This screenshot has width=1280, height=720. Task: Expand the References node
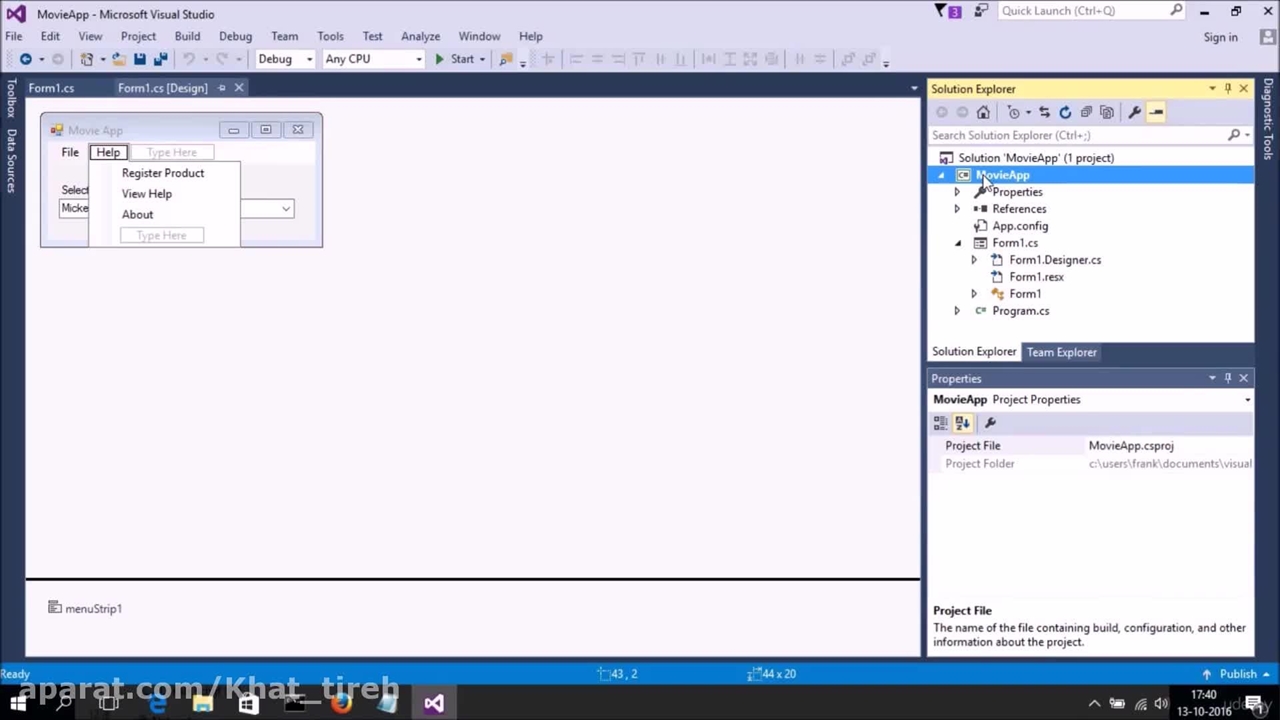click(957, 209)
